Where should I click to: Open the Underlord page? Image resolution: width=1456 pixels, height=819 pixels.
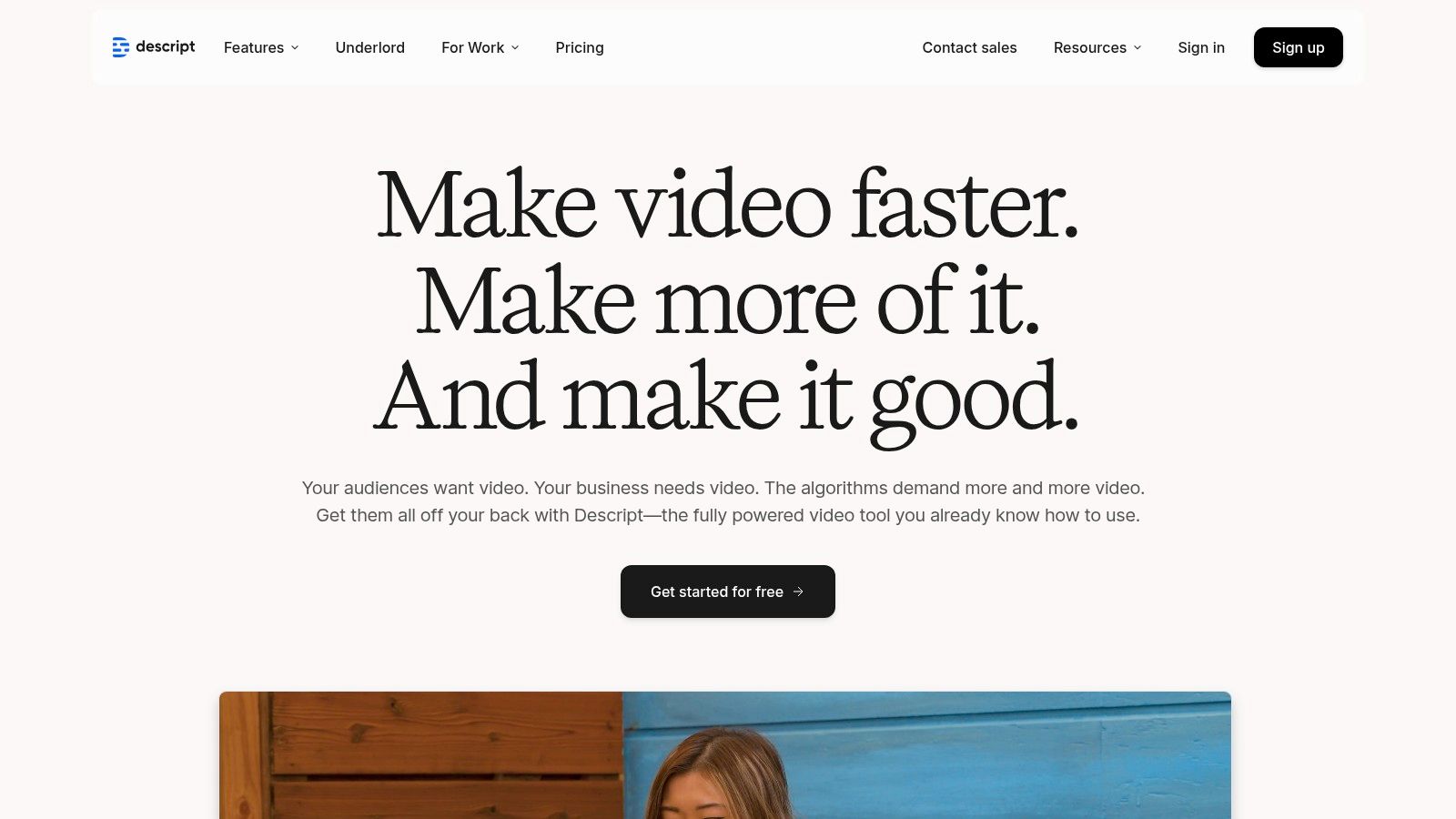369,47
